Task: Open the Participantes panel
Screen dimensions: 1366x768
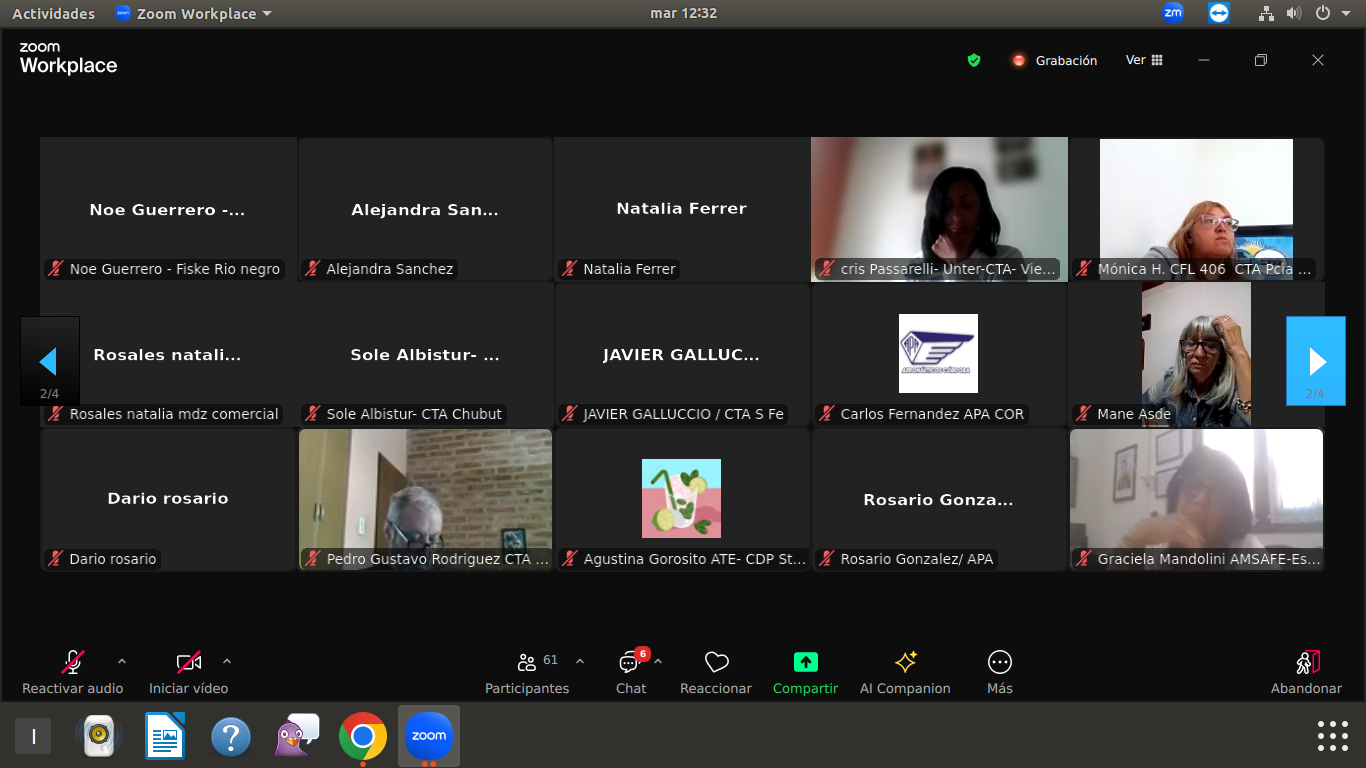Action: point(526,671)
